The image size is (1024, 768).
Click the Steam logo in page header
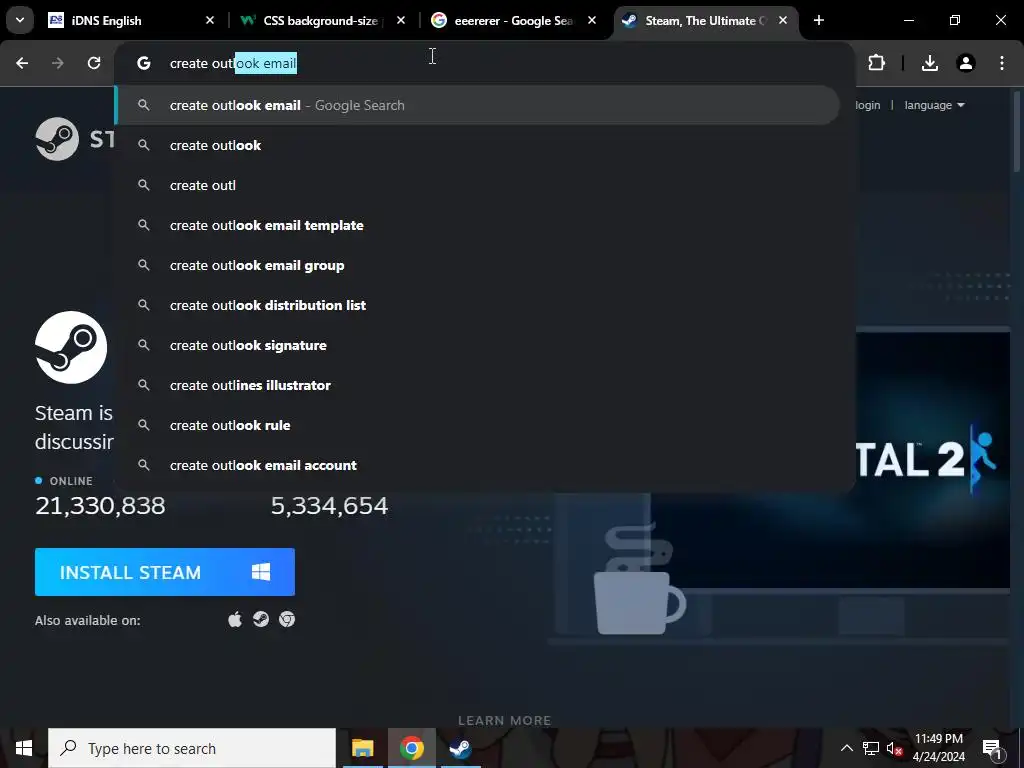pos(74,139)
